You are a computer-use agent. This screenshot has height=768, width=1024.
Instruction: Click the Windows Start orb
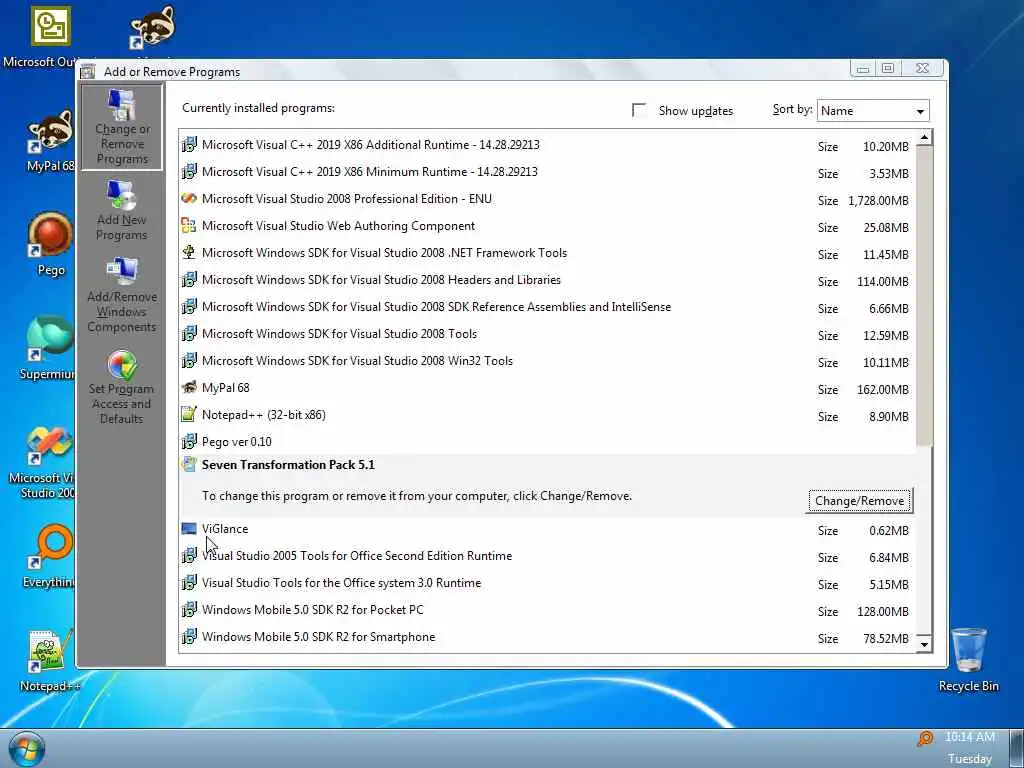(x=27, y=749)
